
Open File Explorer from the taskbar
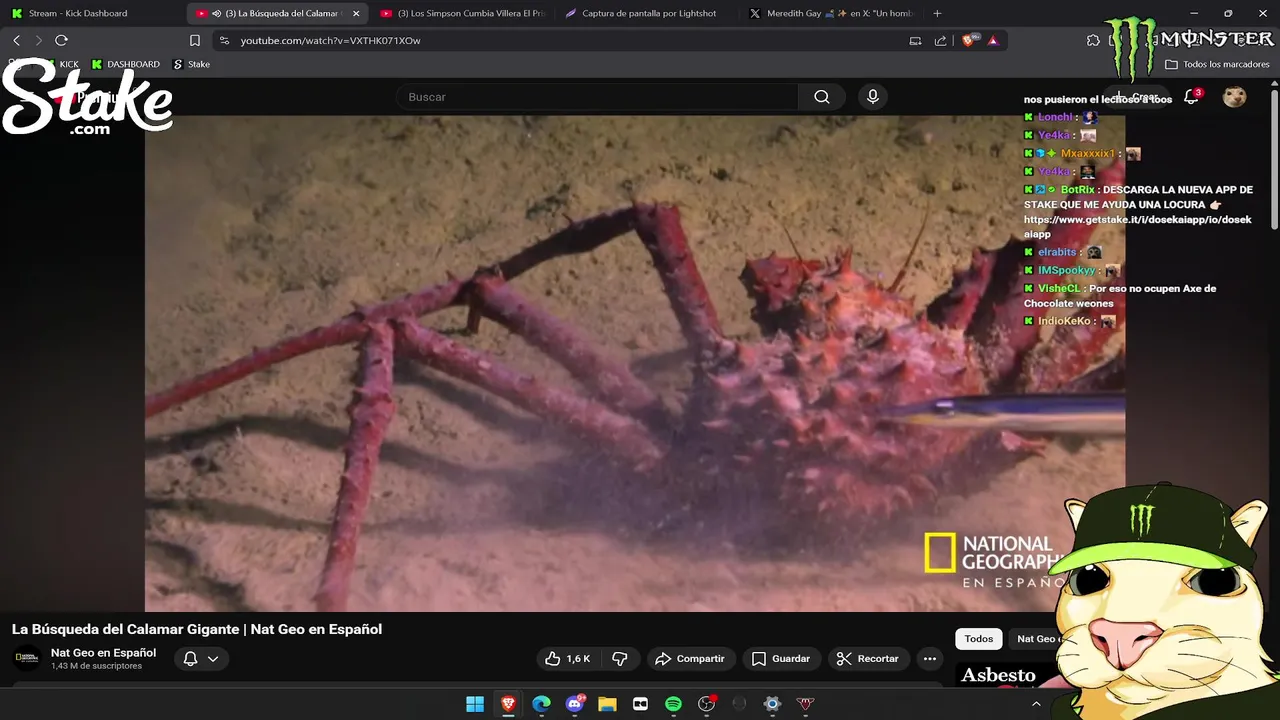pos(607,704)
